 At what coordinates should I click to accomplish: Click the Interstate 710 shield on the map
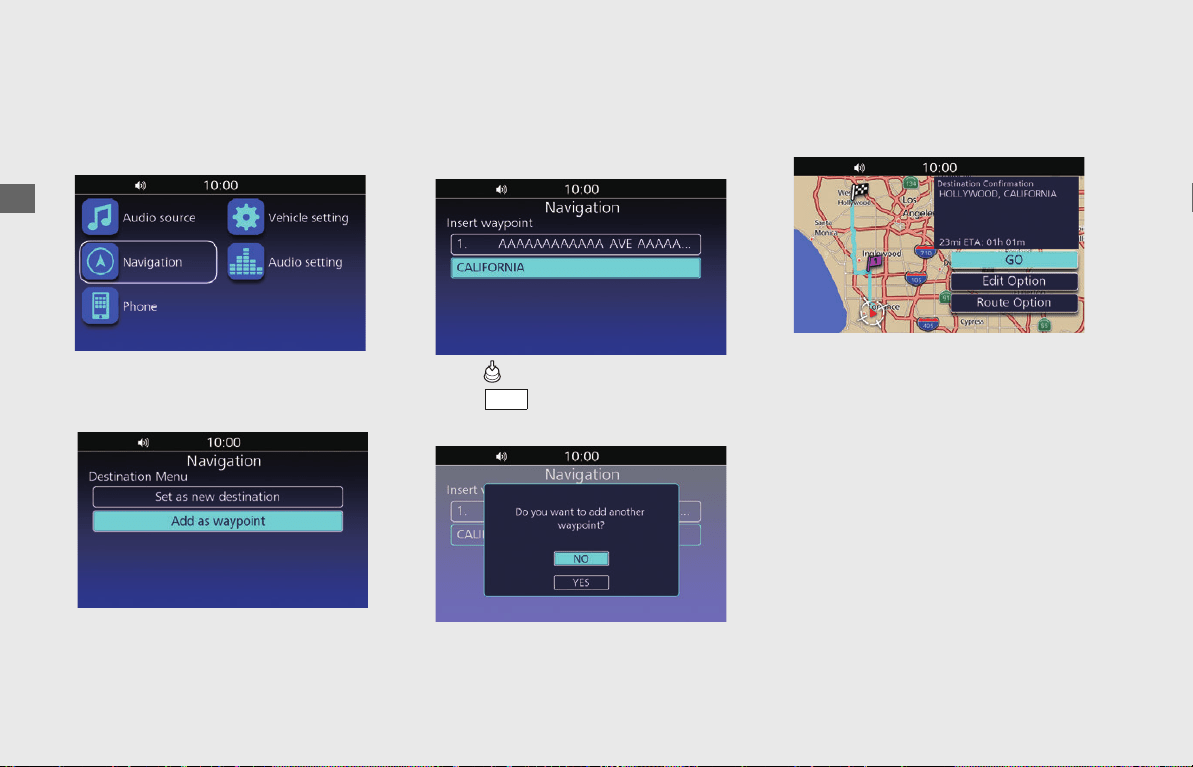(926, 252)
